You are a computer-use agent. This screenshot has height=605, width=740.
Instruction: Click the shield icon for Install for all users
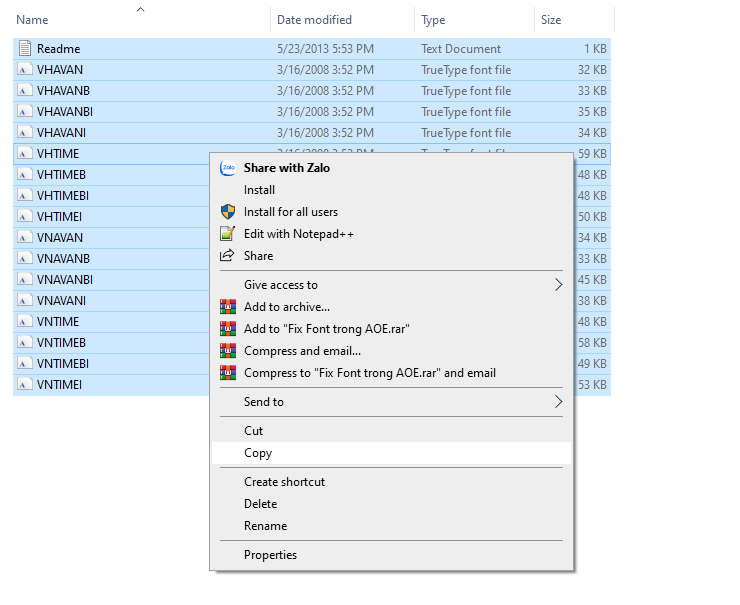pyautogui.click(x=227, y=212)
